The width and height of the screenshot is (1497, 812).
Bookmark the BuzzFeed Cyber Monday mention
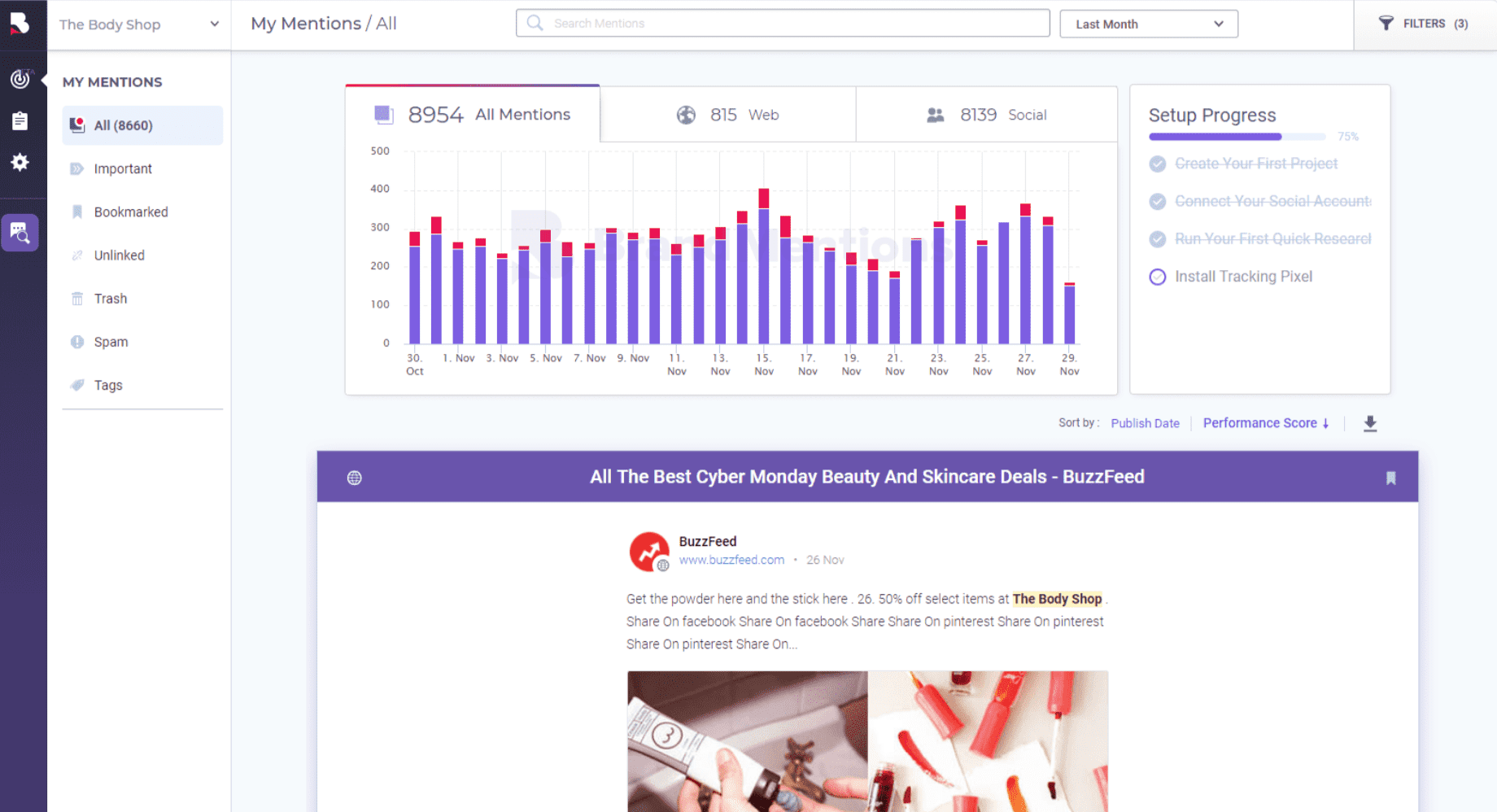1391,477
